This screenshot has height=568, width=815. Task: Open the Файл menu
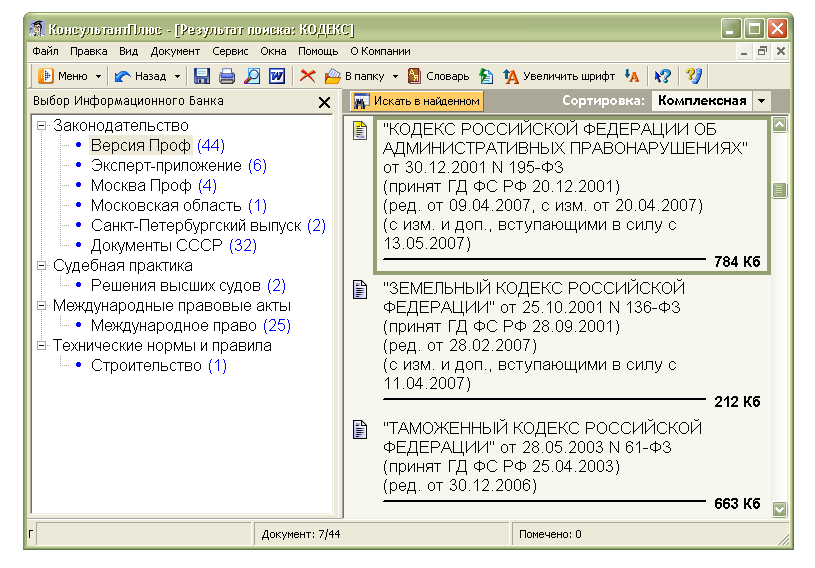pos(45,51)
